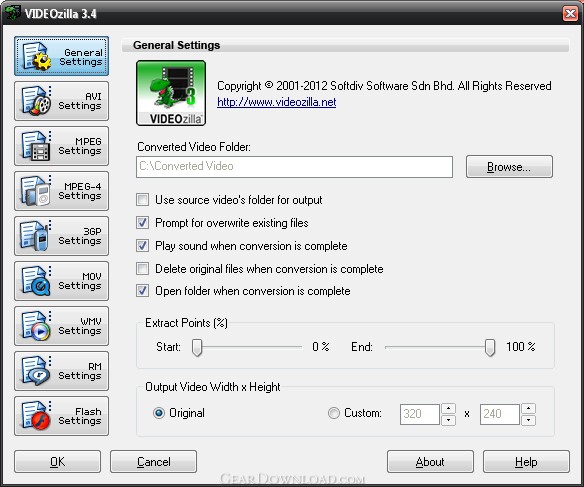
Task: Click the End extract point slider handle
Action: (490, 347)
